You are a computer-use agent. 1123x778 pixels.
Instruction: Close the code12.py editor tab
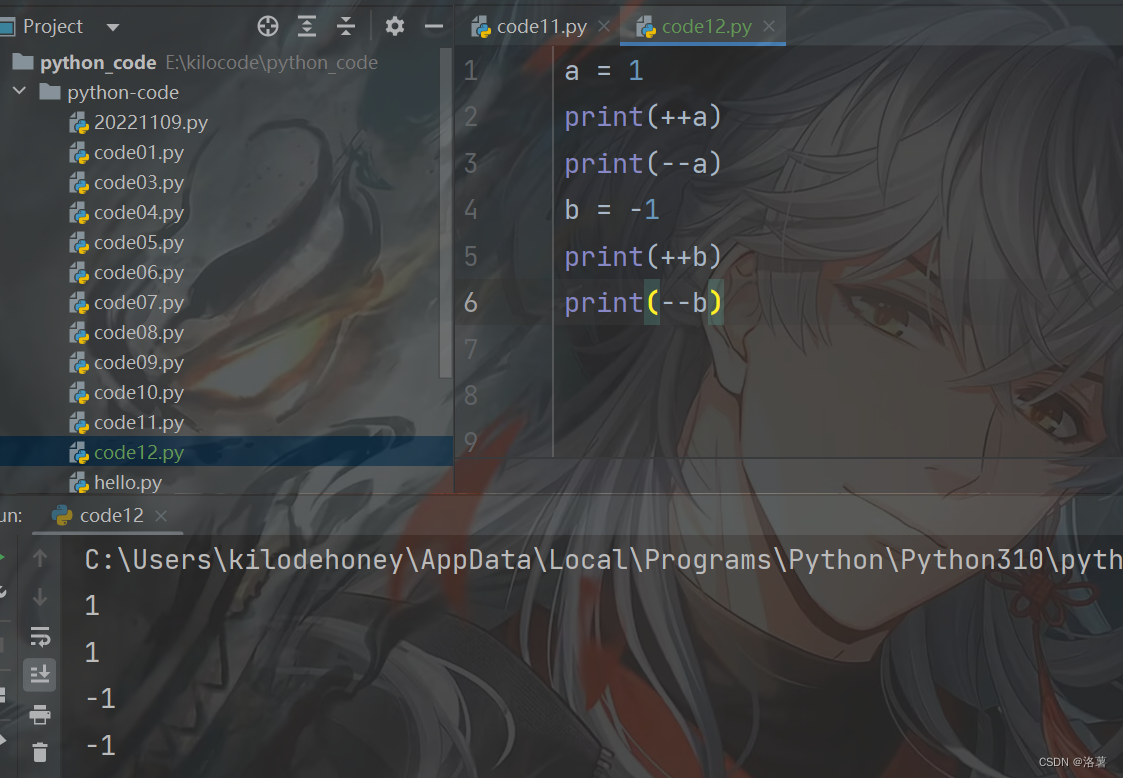(769, 27)
